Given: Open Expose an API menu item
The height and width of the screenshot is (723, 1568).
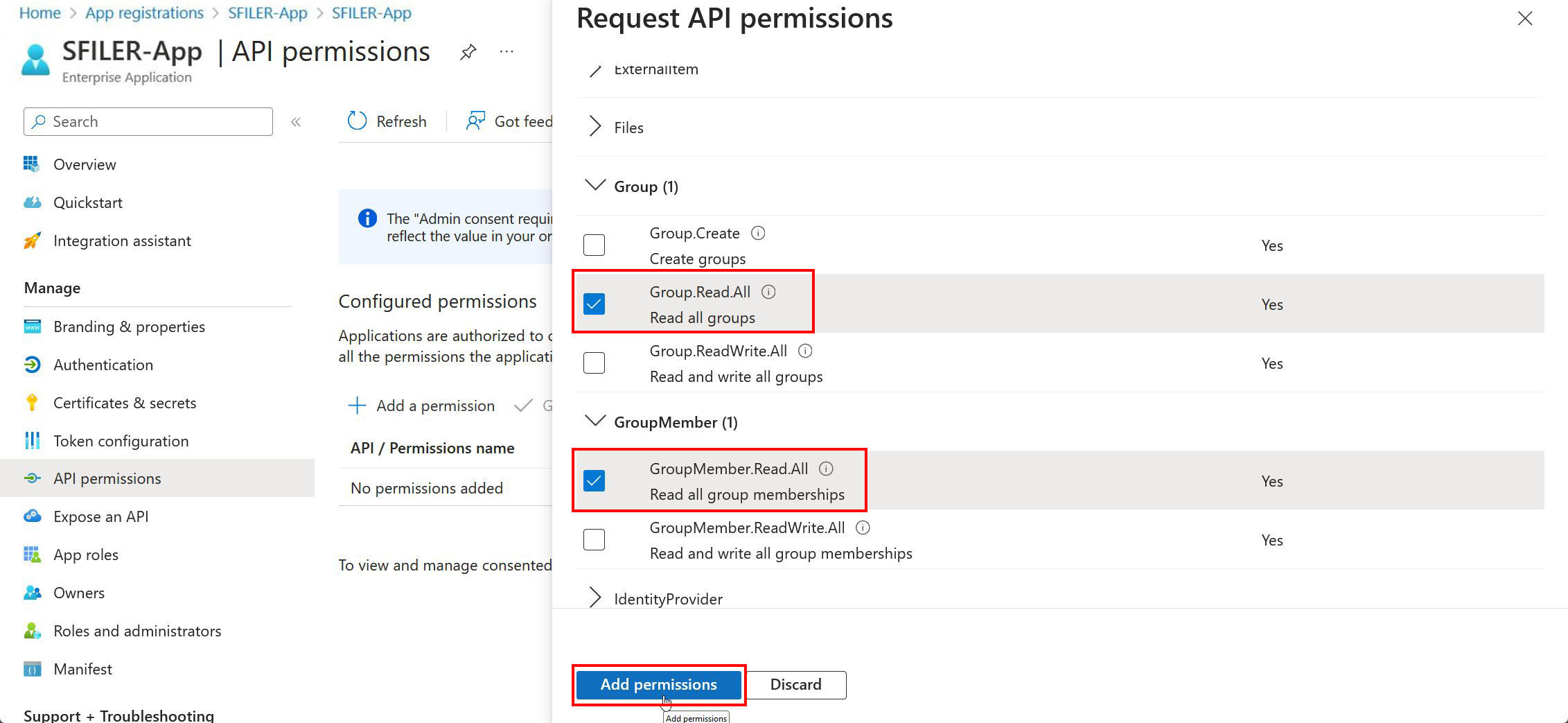Looking at the screenshot, I should tap(100, 516).
